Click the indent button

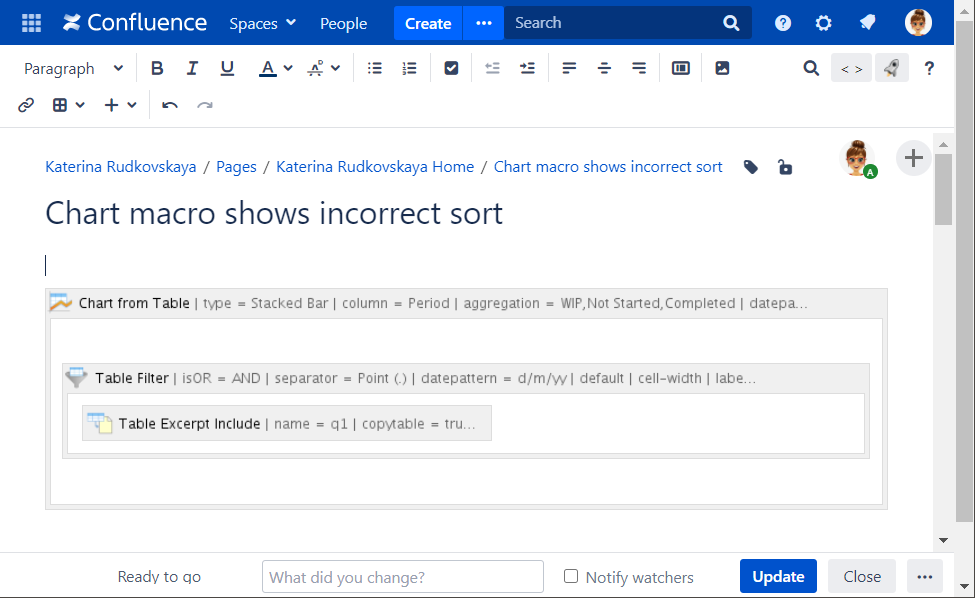(527, 68)
